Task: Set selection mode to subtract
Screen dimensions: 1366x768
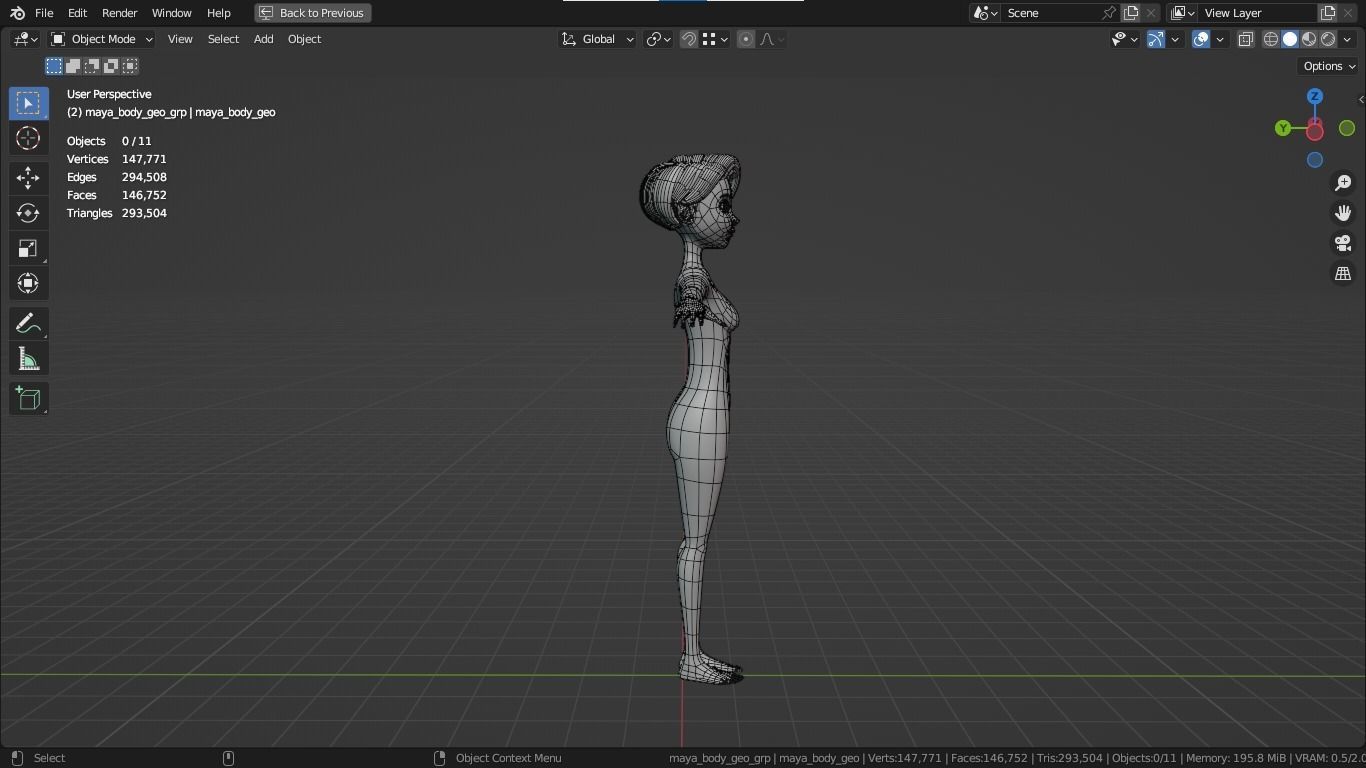Action: click(92, 66)
